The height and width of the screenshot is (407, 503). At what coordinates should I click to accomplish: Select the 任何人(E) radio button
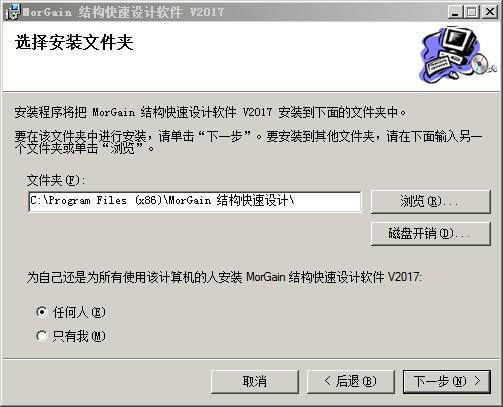pos(42,312)
